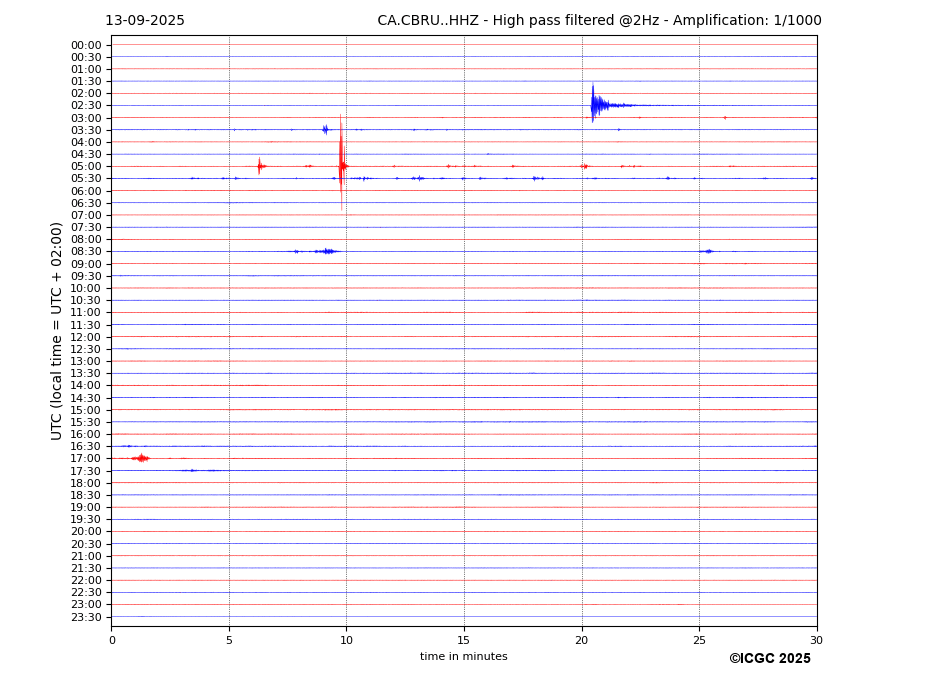The width and height of the screenshot is (927, 696).
Task: Click x-axis tick label 15
Action: coord(464,640)
